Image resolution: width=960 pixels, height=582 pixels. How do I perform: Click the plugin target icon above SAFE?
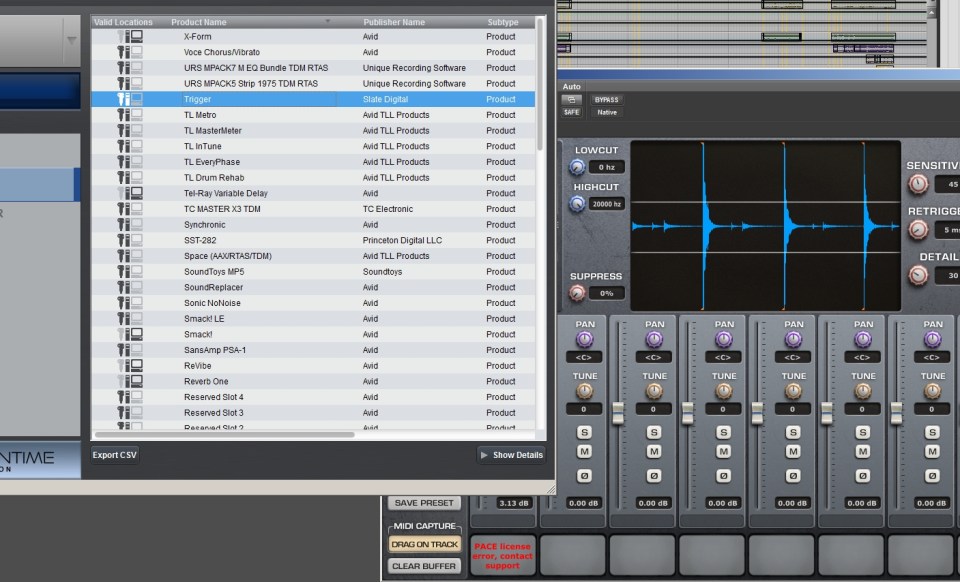coord(571,100)
